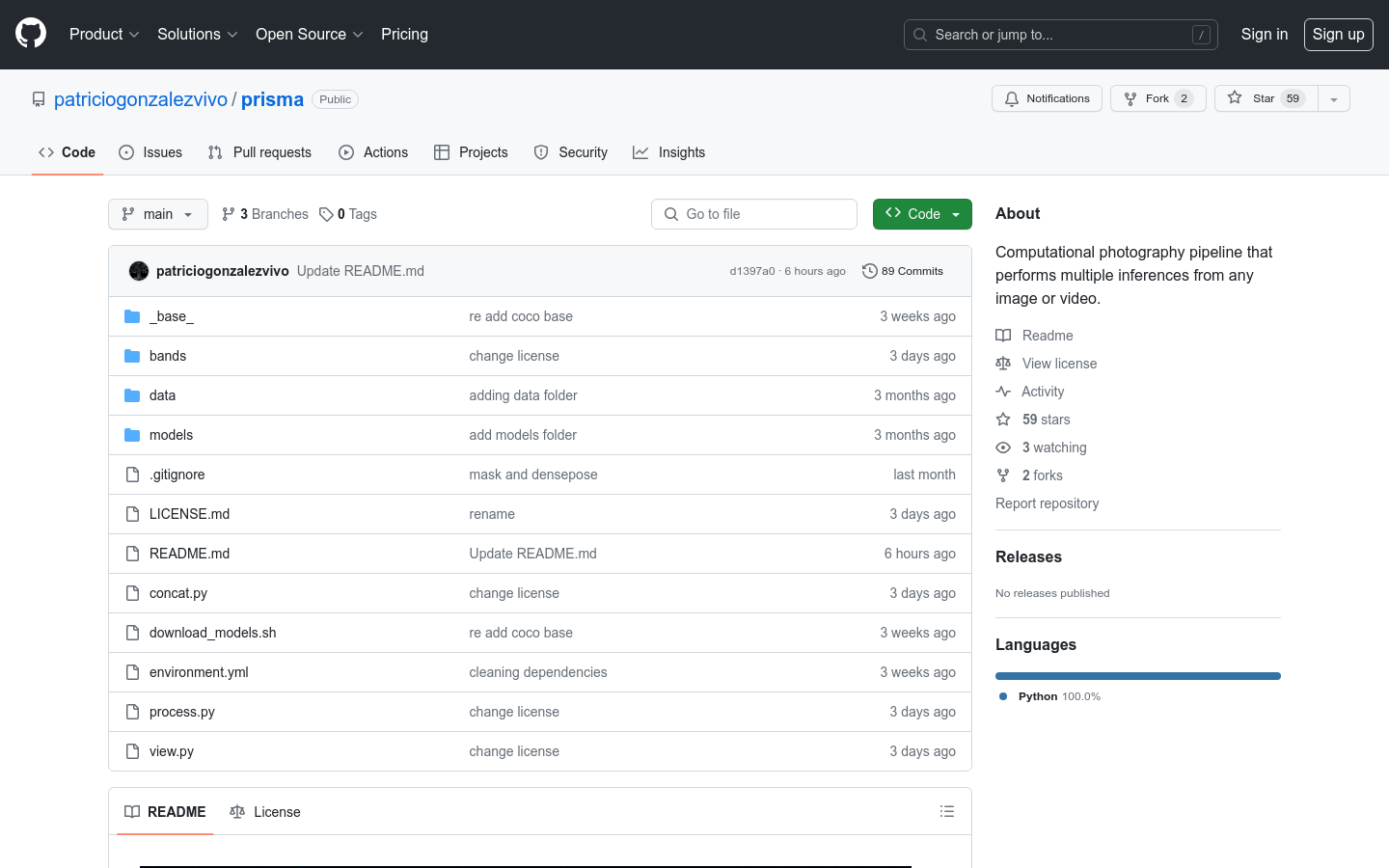Click the repository book icon beside patriciogonzalezvivo

pos(39,99)
